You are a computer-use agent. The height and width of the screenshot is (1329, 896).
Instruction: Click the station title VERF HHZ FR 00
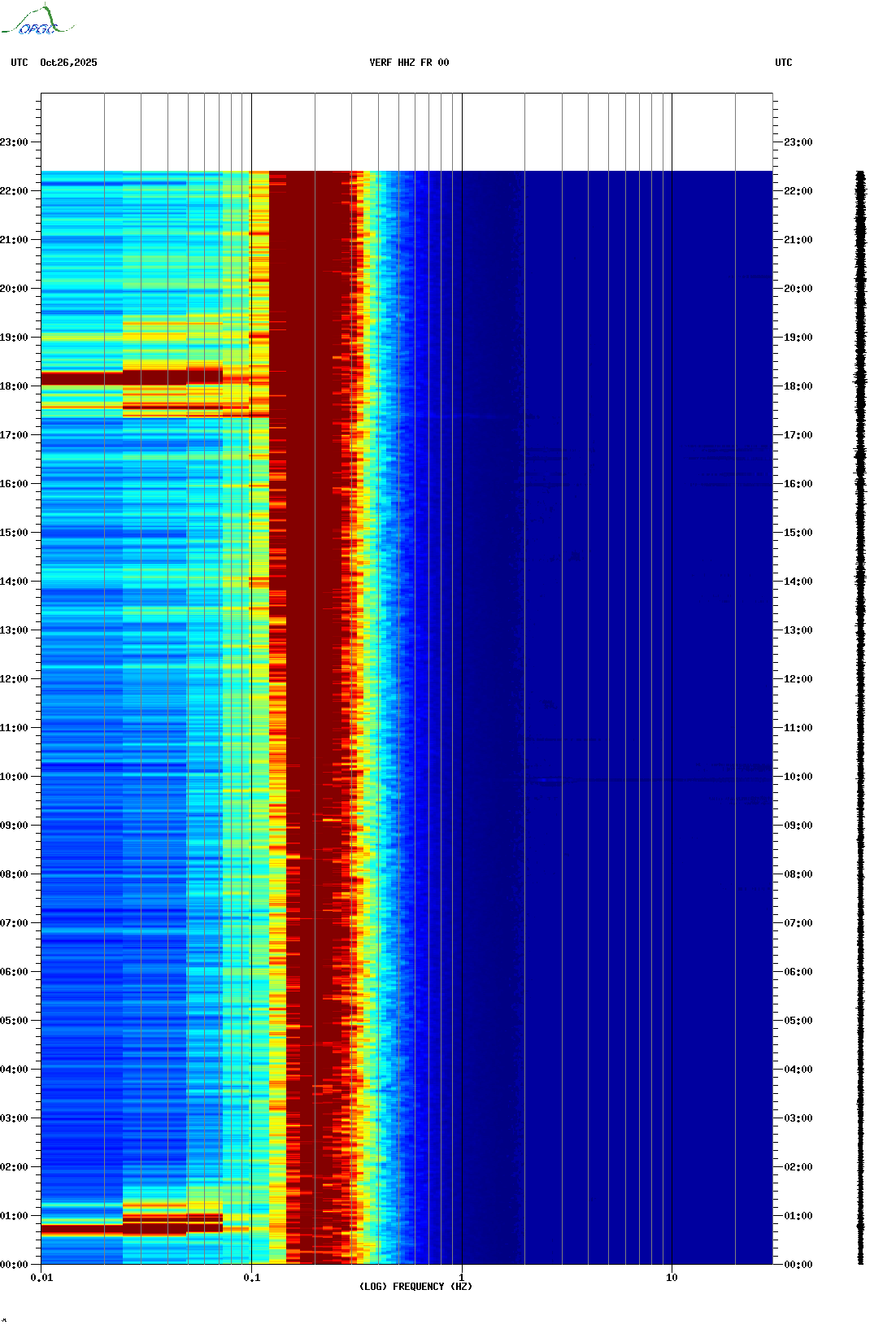tap(409, 63)
